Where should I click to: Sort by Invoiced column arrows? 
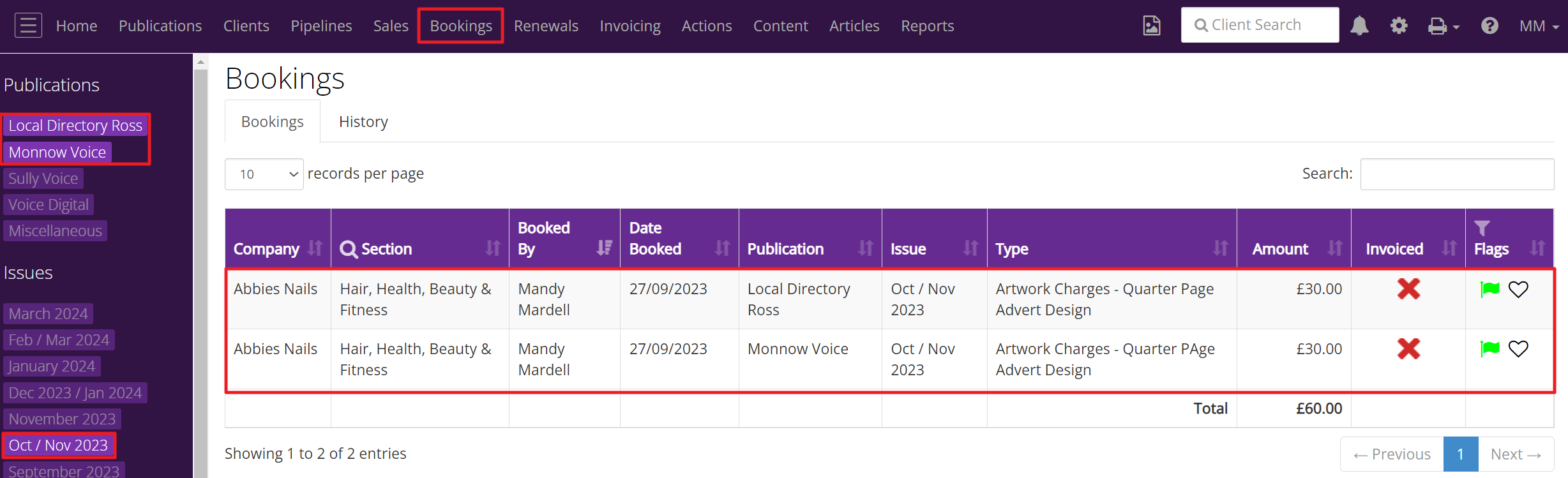(1449, 248)
